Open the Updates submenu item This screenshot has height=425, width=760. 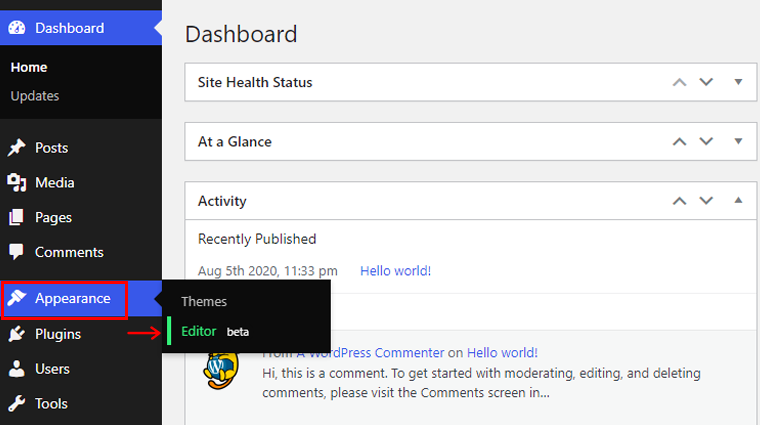pos(35,96)
